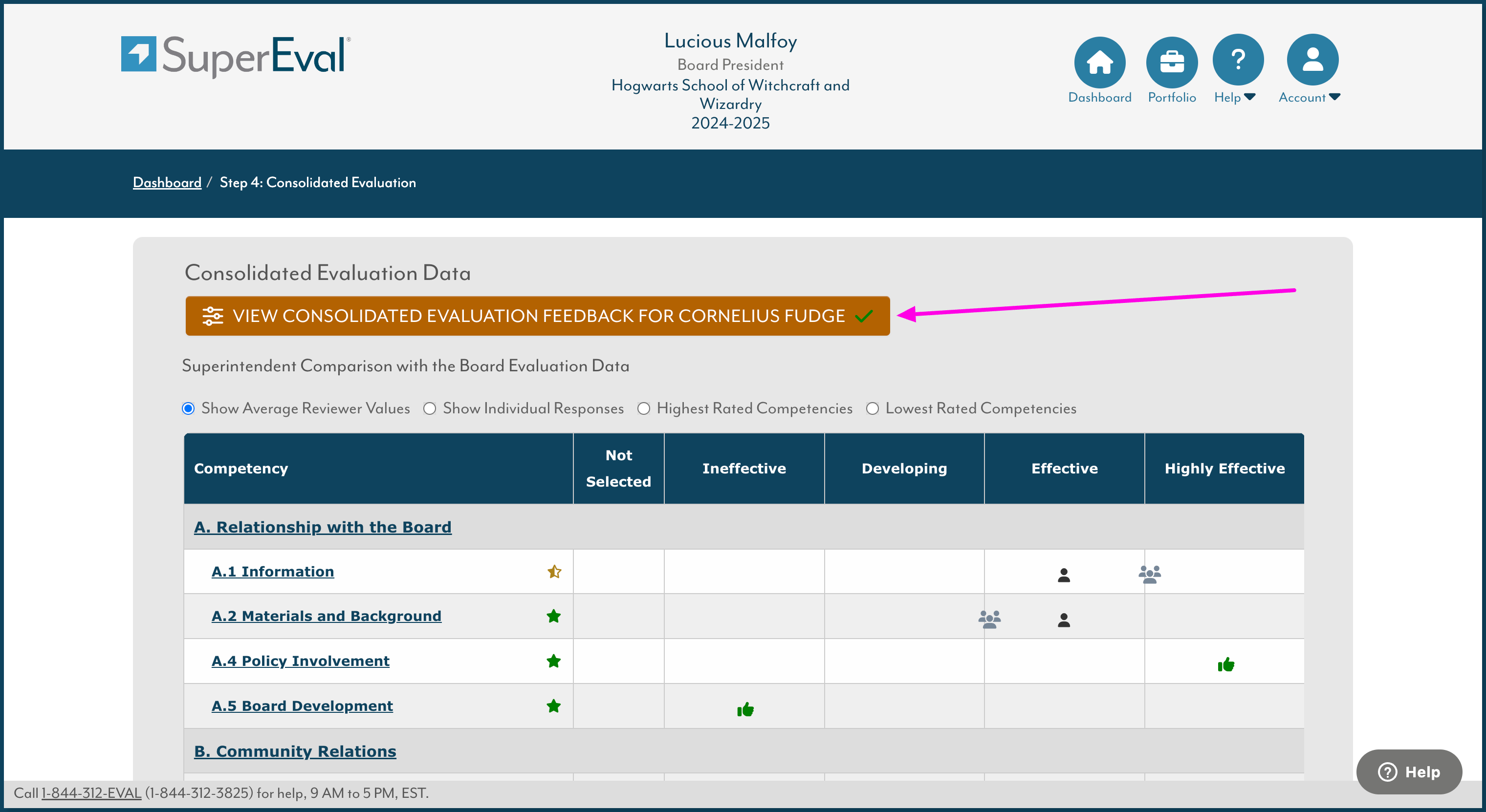Image resolution: width=1486 pixels, height=812 pixels.
Task: Click the Developing column header
Action: pos(904,468)
